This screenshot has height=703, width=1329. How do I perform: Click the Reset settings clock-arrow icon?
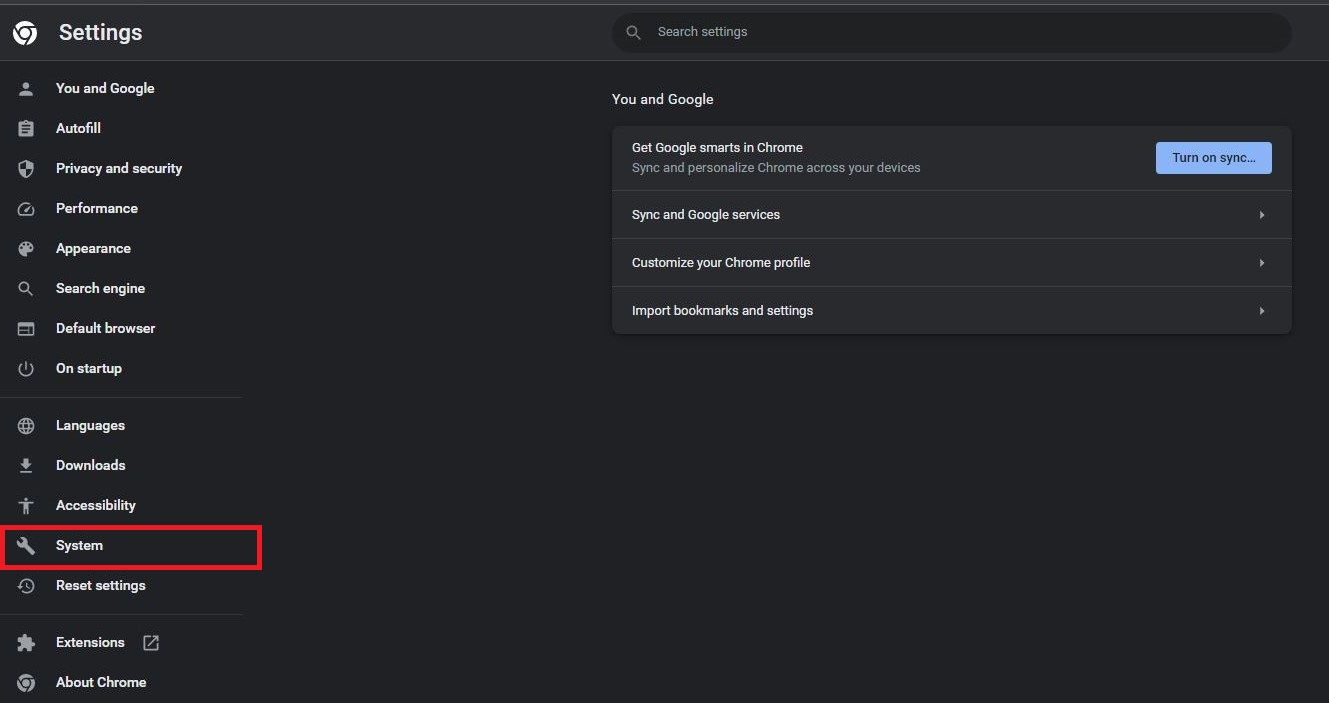(x=26, y=585)
